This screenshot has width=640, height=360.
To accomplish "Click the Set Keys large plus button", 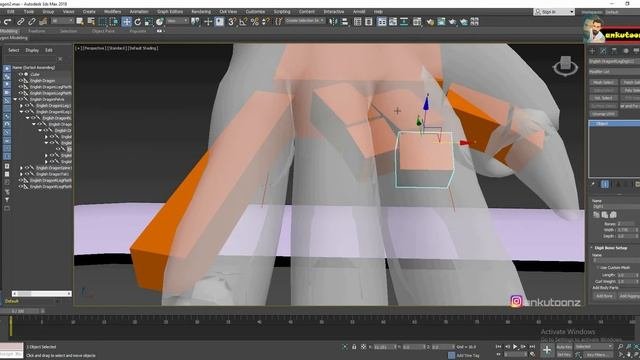I will coord(547,350).
